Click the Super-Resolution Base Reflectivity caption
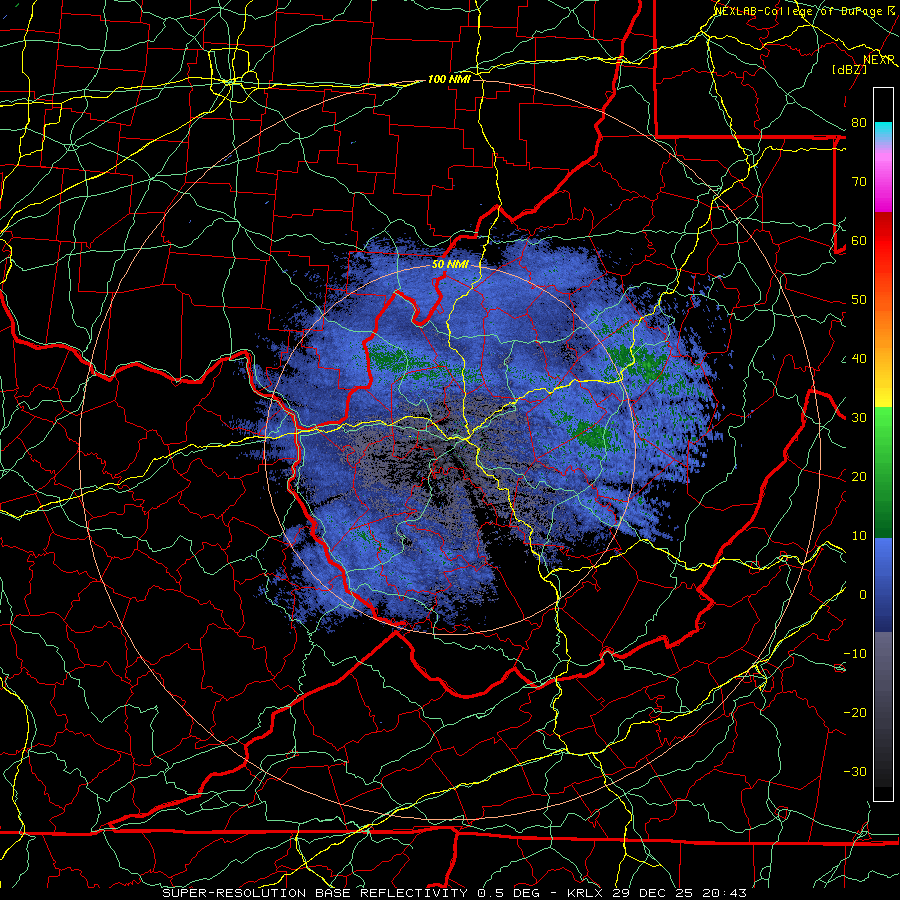The width and height of the screenshot is (900, 900). pos(453,893)
